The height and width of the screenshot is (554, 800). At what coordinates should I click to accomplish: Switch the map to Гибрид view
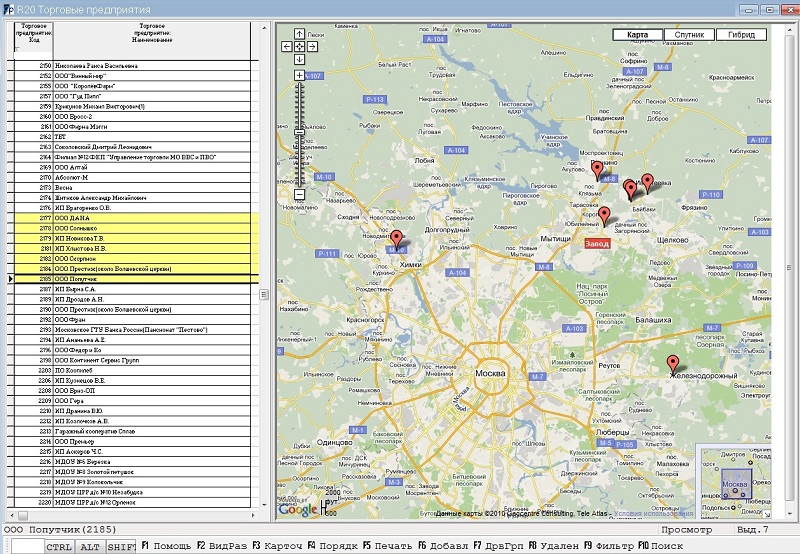(x=741, y=35)
